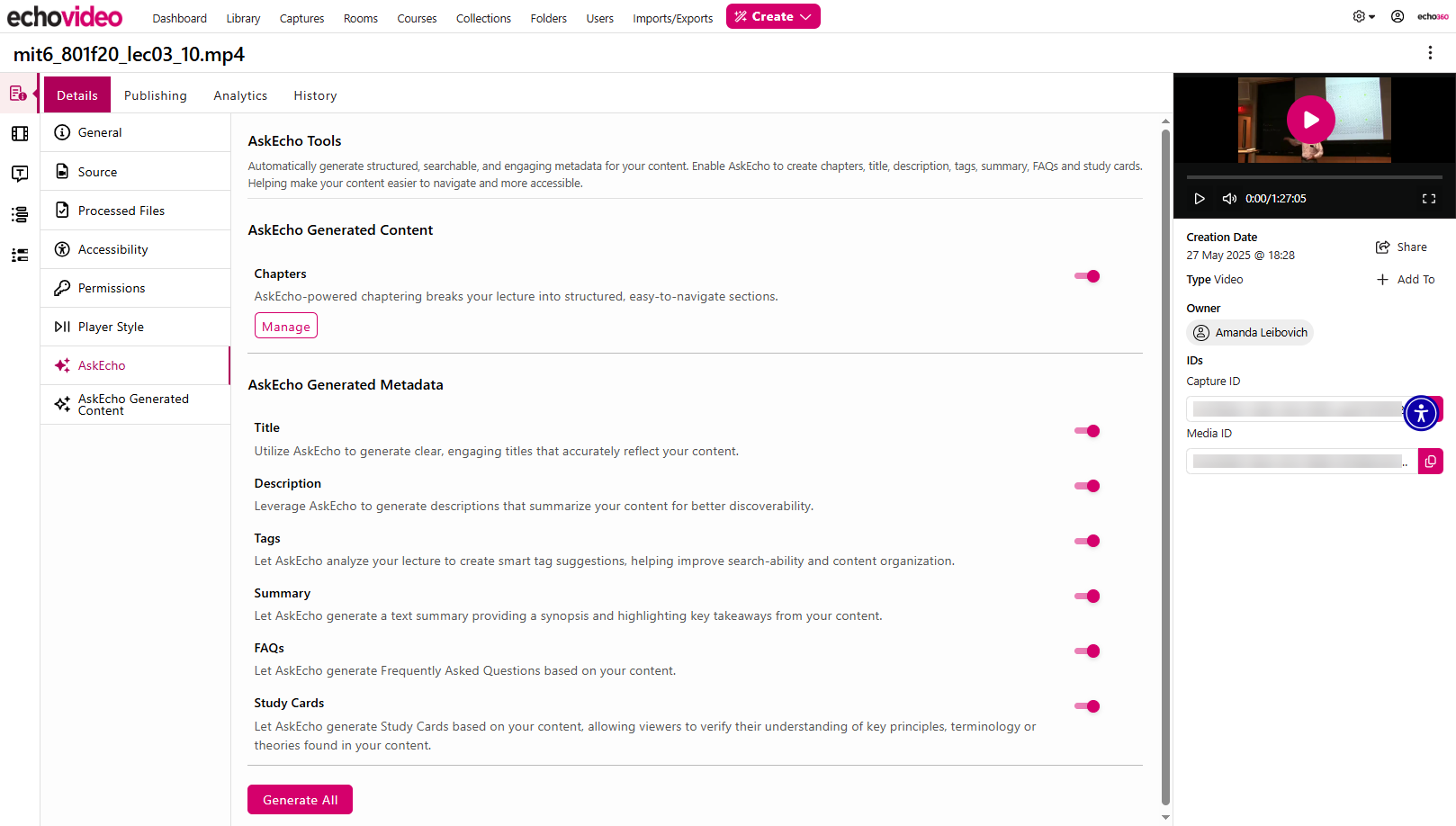Click the Media ID field

click(x=1301, y=462)
